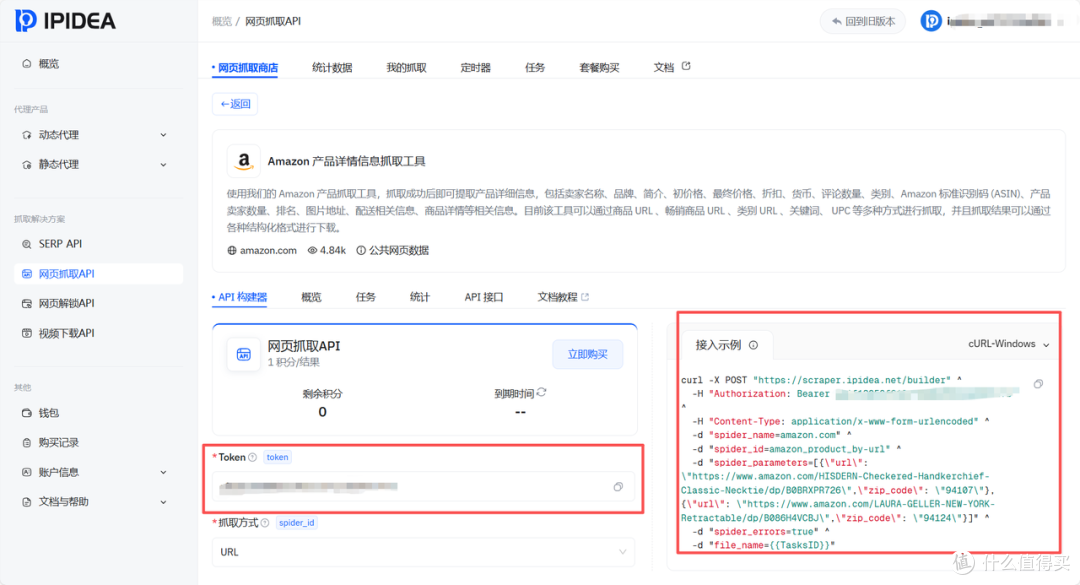
Task: Click the 网页抓取API breadcrumb text
Action: point(273,21)
